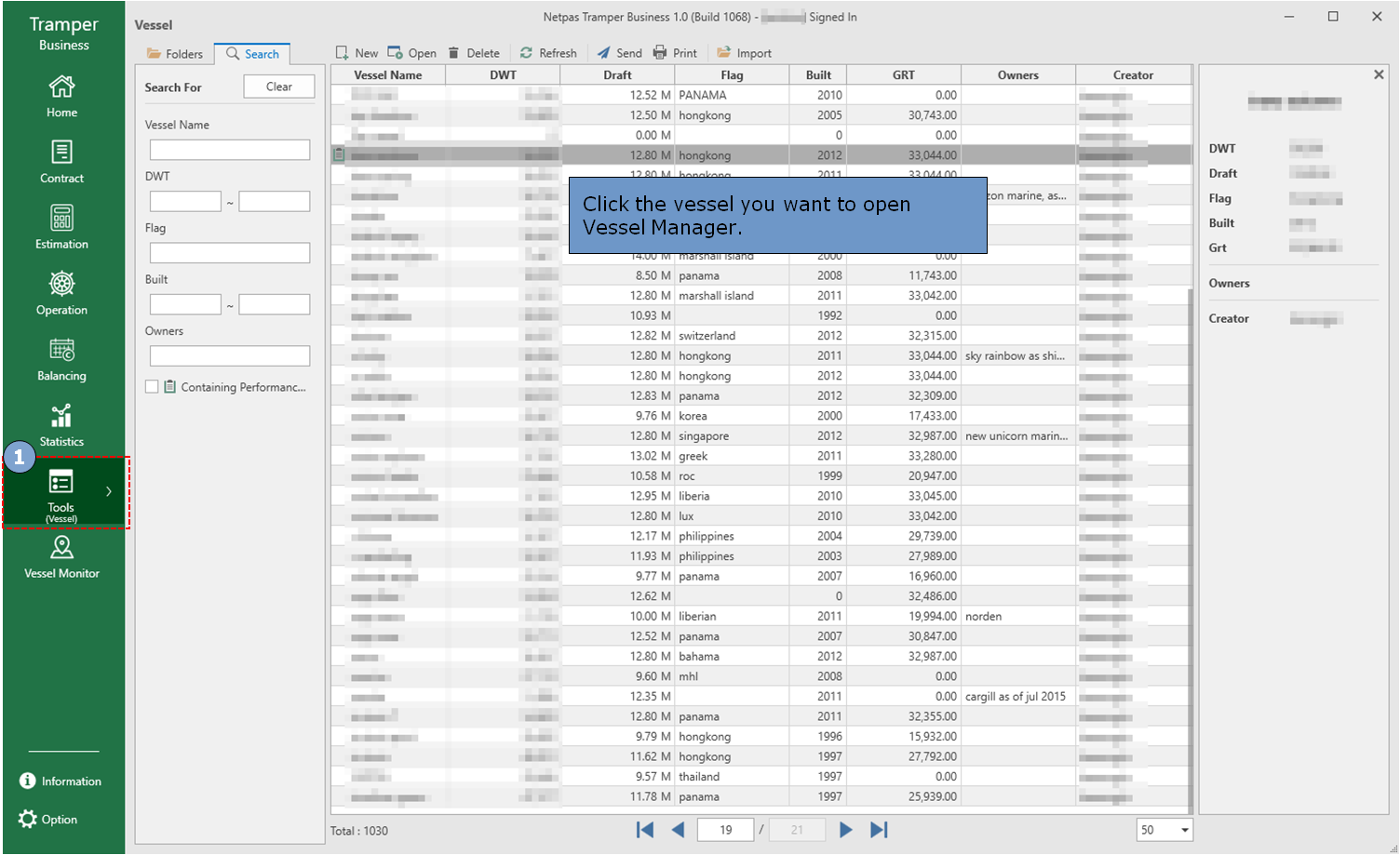This screenshot has height=855, width=1400.
Task: Sort by Flag column header
Action: (x=732, y=75)
